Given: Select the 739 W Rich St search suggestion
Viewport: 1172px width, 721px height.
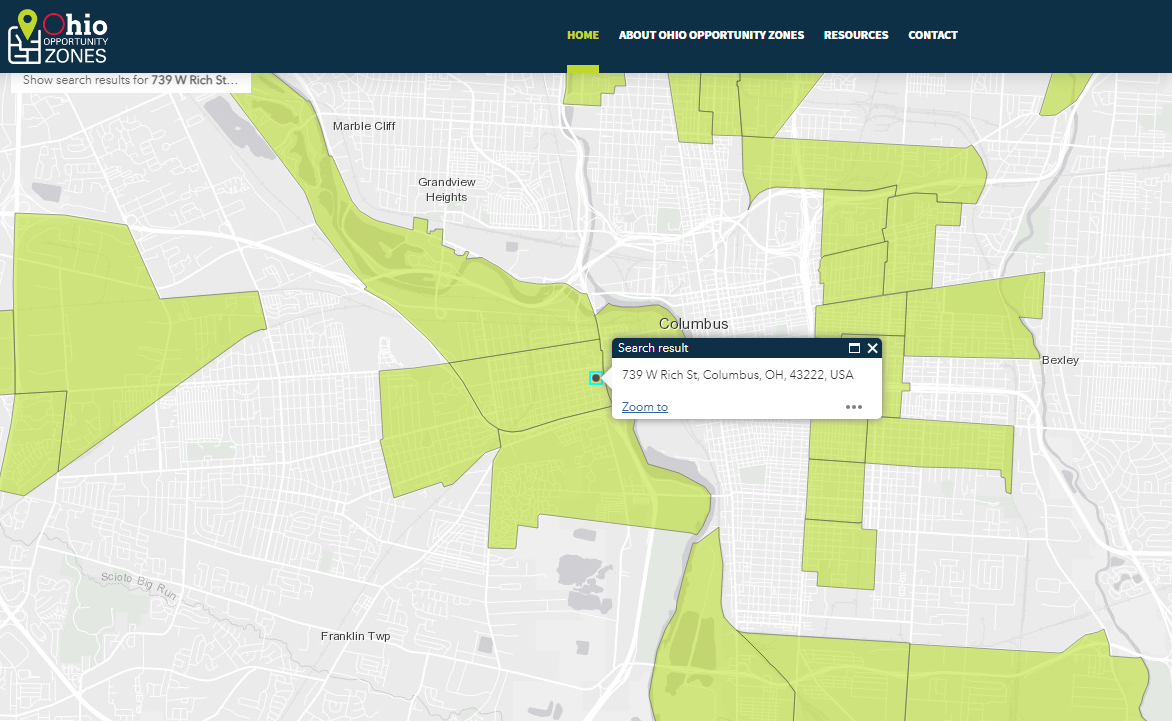Looking at the screenshot, I should [x=130, y=80].
